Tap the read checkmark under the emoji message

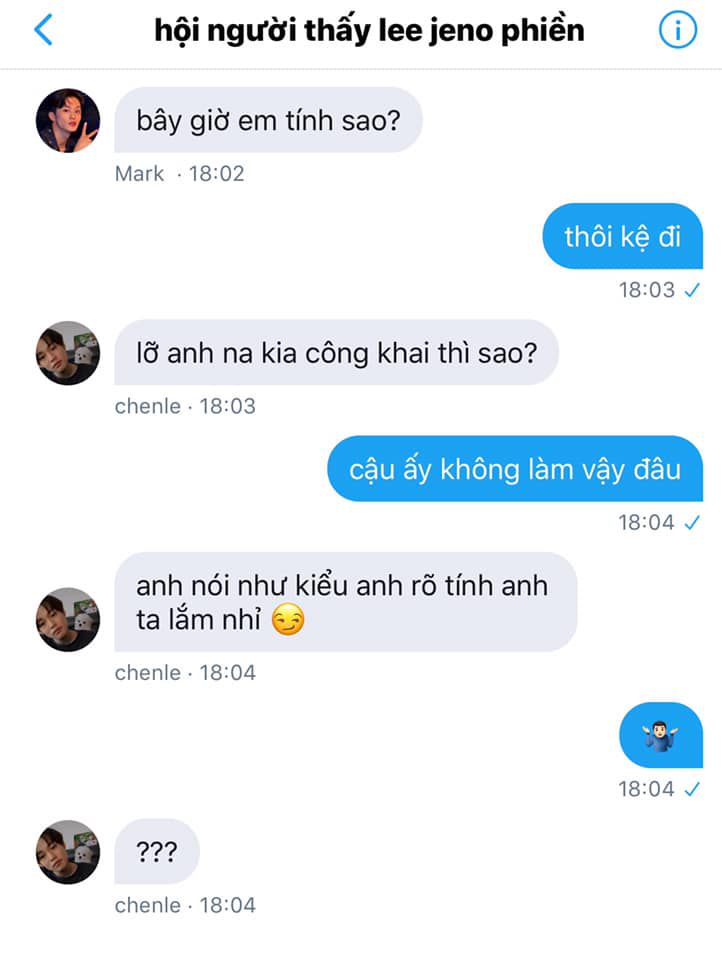pyautogui.click(x=692, y=789)
